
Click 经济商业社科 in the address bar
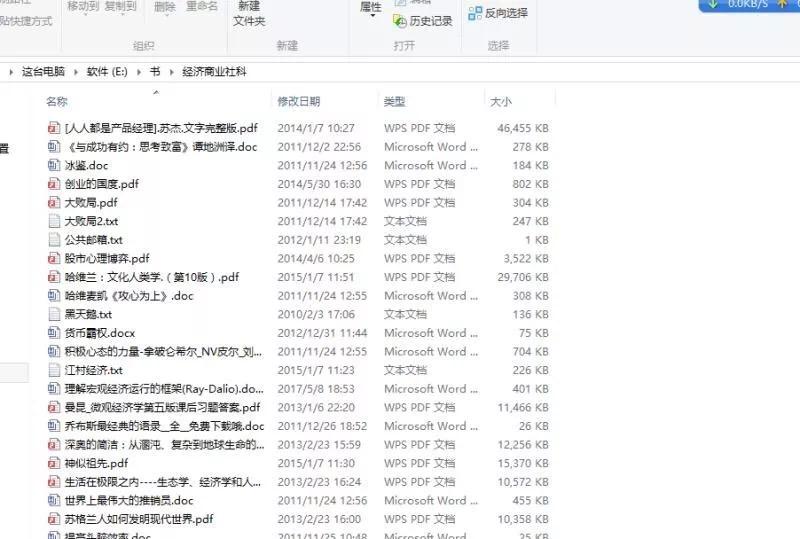click(x=214, y=71)
